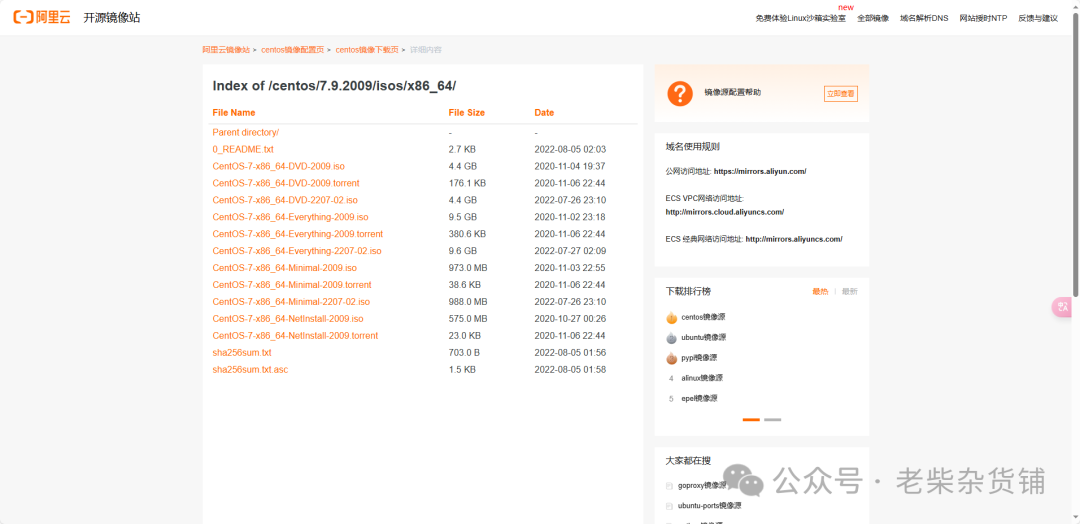This screenshot has height=524, width=1080.
Task: Click the File Size column header
Action: tap(466, 113)
